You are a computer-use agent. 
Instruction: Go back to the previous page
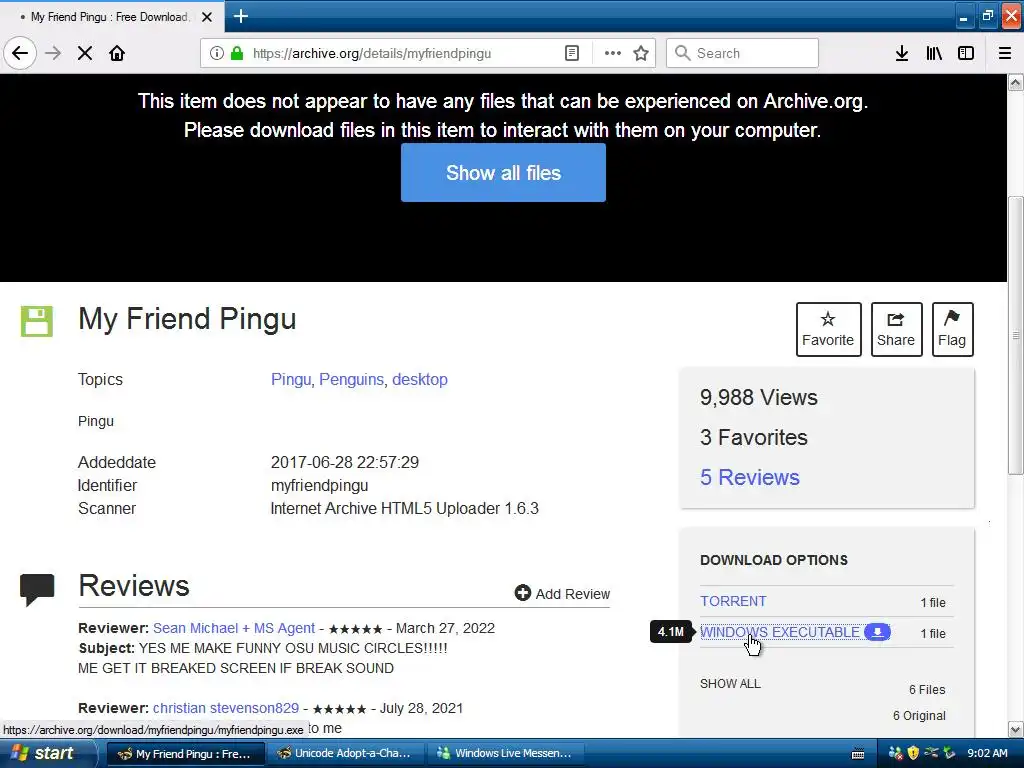[20, 53]
